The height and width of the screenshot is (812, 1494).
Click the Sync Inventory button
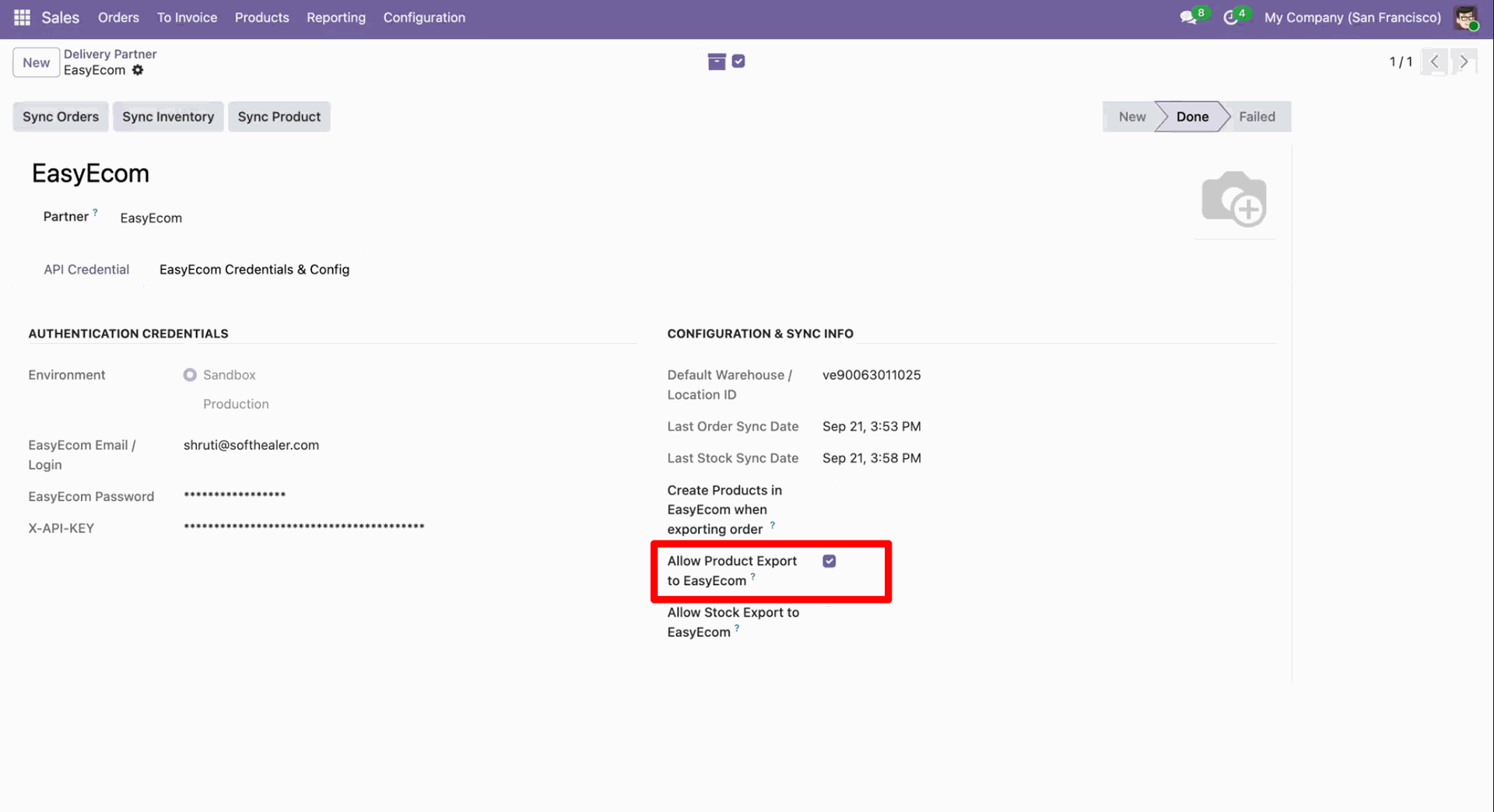[x=168, y=117]
